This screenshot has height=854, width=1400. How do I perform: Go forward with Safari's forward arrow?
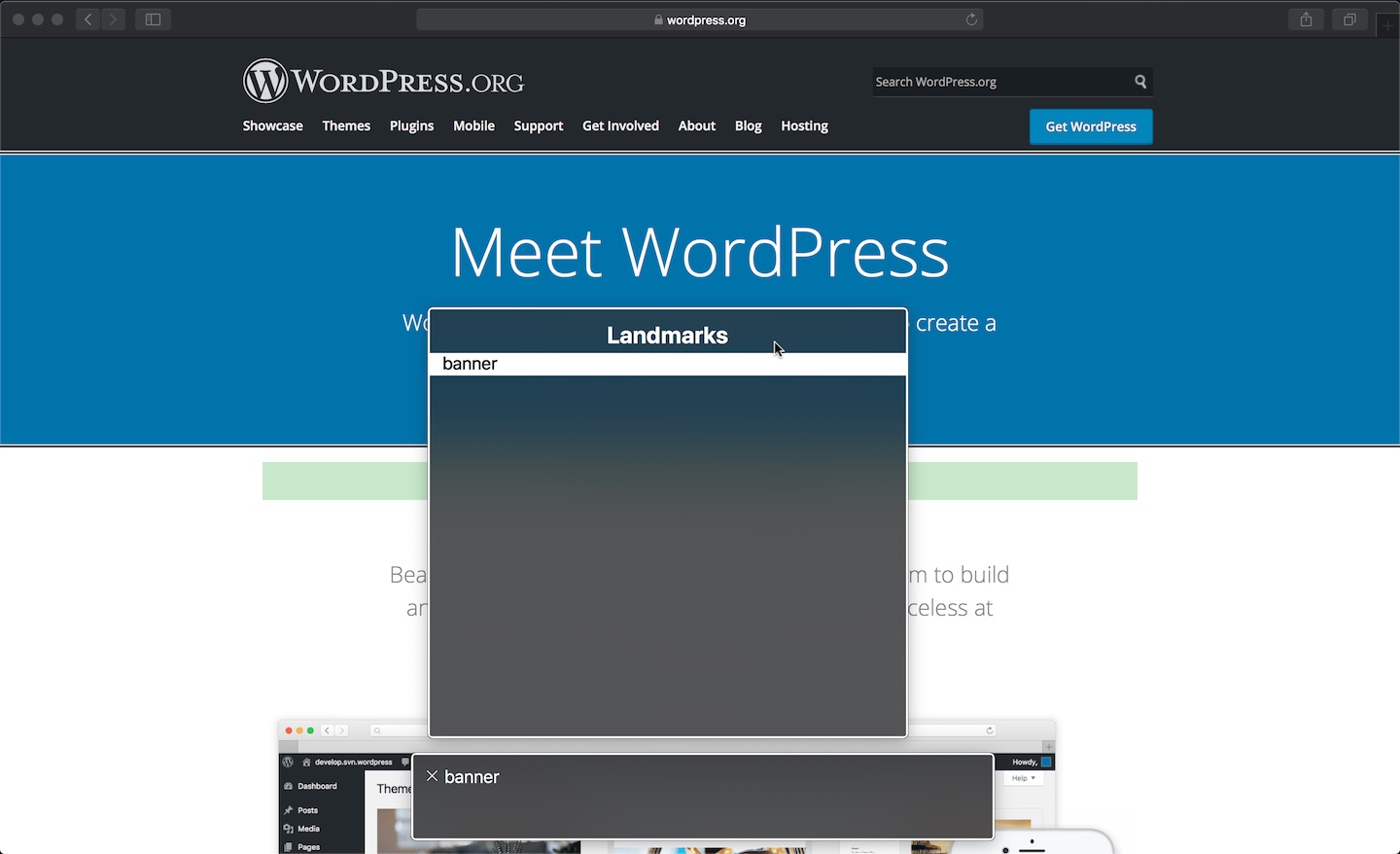pyautogui.click(x=114, y=19)
